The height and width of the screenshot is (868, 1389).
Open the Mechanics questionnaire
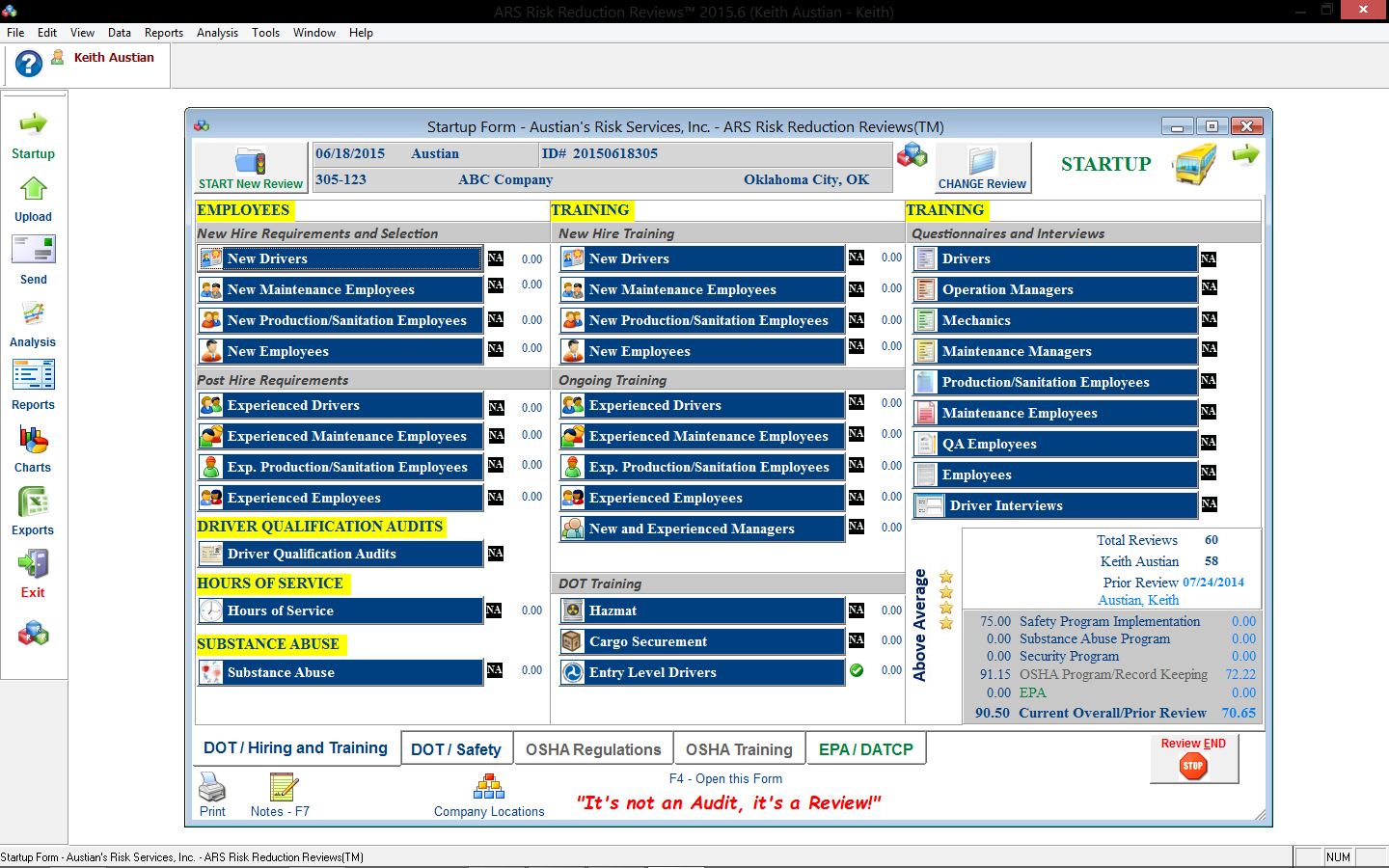[x=1055, y=320]
